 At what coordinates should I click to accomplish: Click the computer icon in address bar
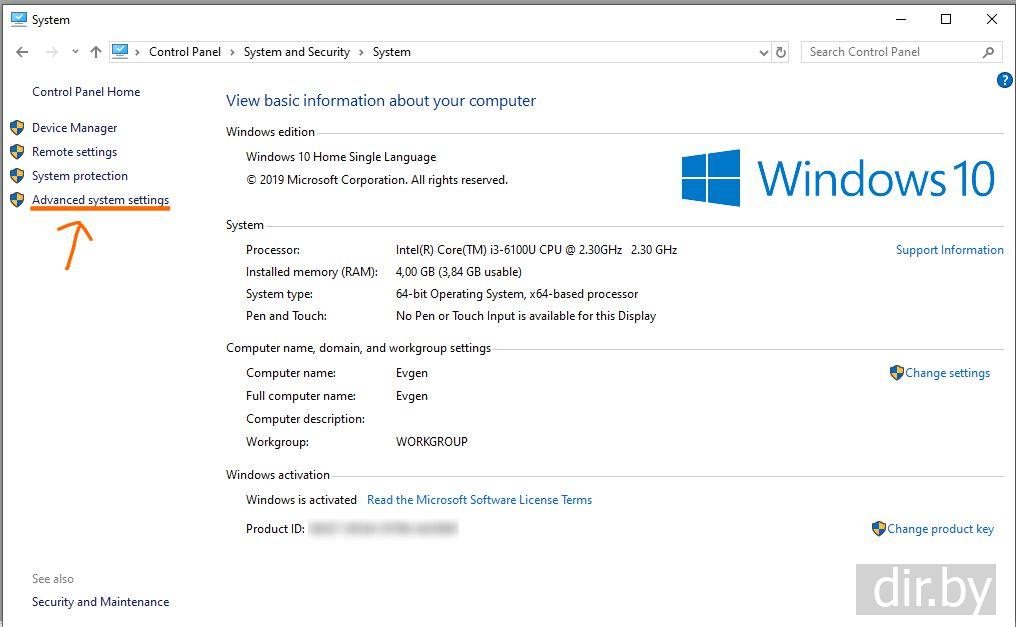[x=121, y=52]
